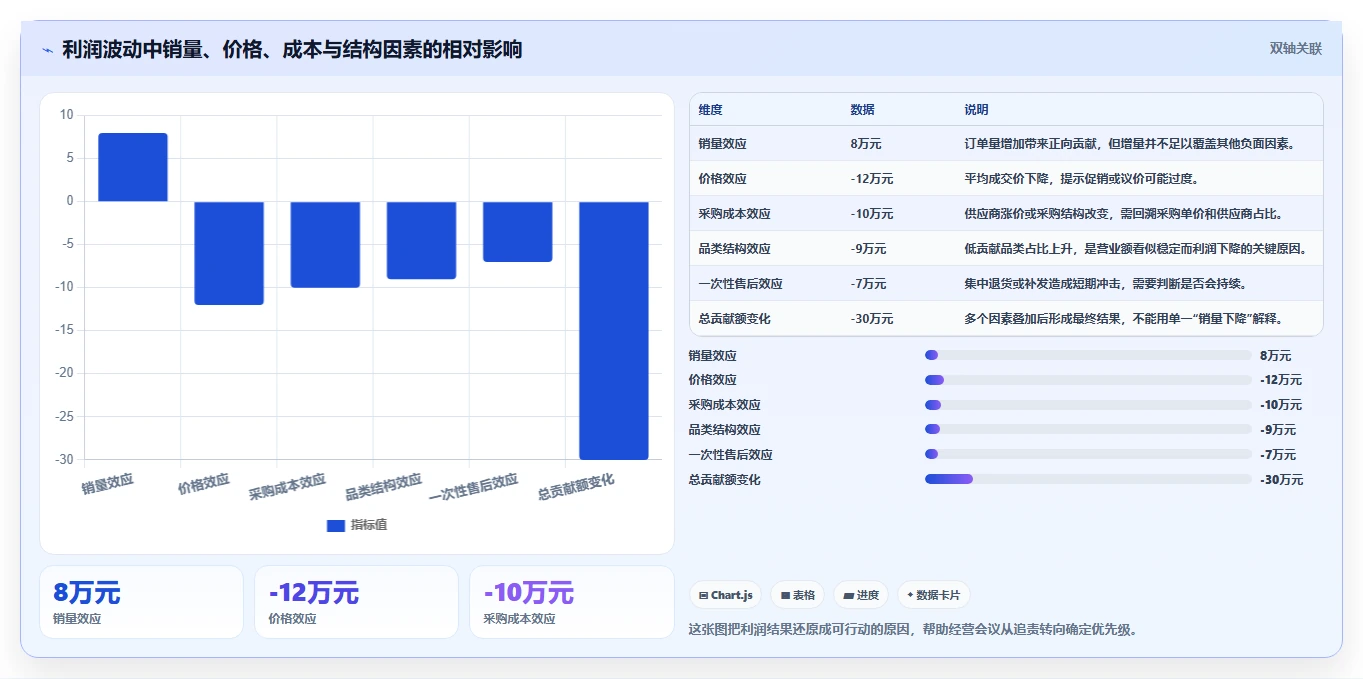1363x679 pixels.
Task: Click the 采购成本效应 cell in table
Action: coord(734,214)
